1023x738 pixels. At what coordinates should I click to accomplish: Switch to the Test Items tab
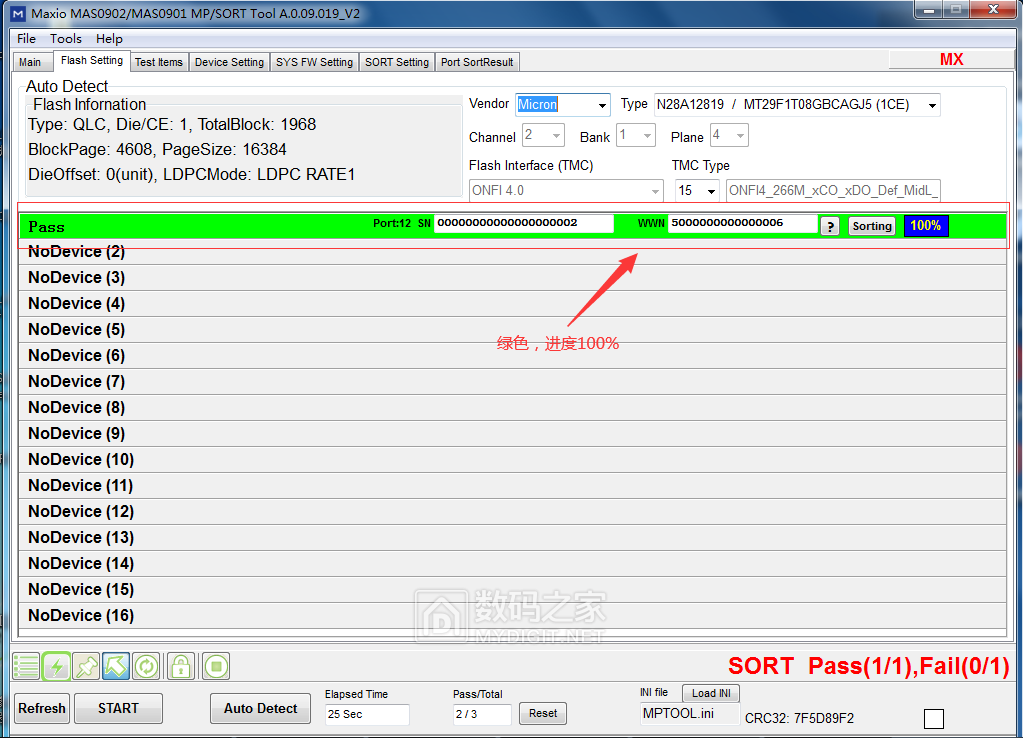pos(159,62)
